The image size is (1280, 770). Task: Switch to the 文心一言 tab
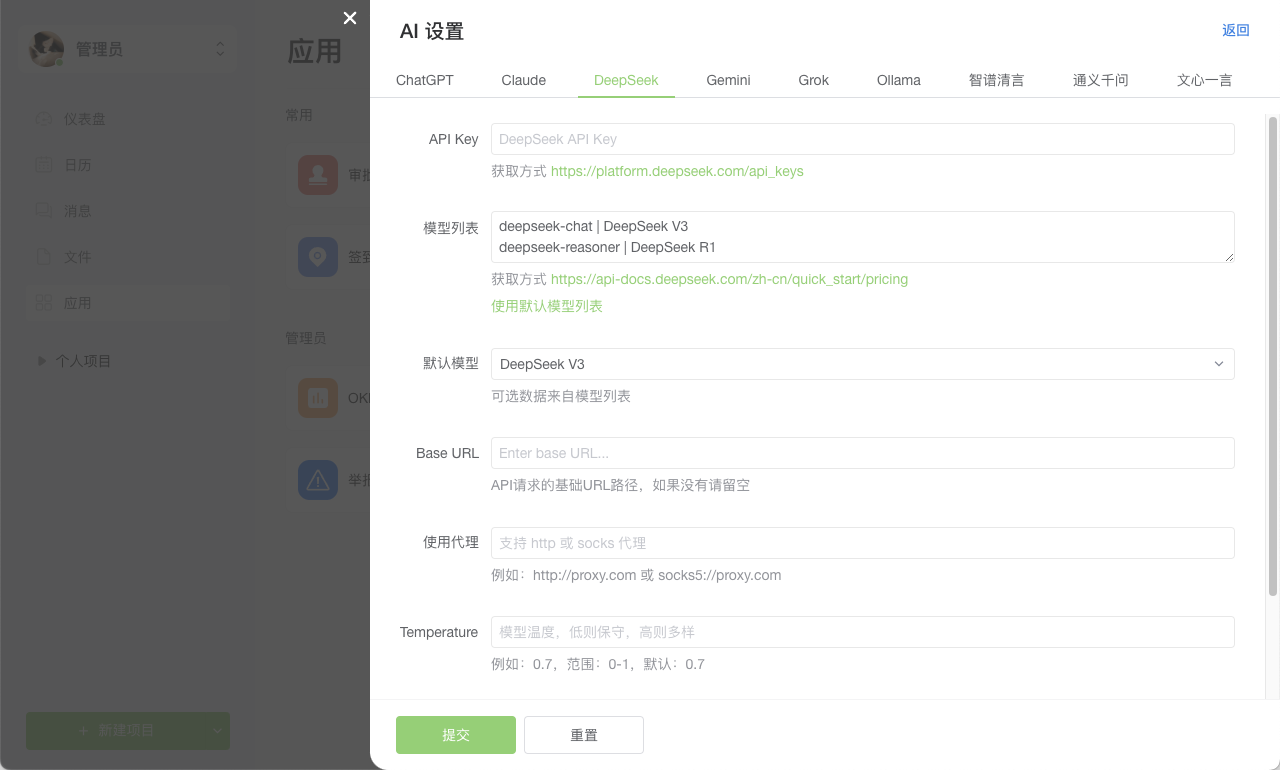1205,80
